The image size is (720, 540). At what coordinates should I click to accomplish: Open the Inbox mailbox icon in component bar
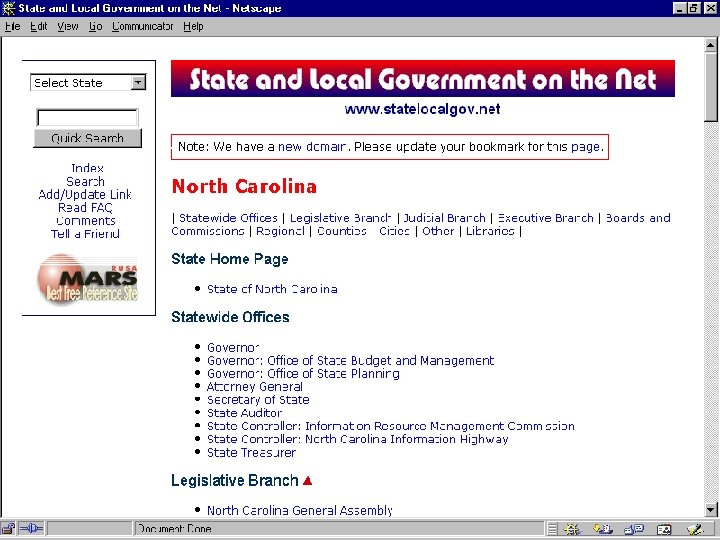click(x=602, y=529)
